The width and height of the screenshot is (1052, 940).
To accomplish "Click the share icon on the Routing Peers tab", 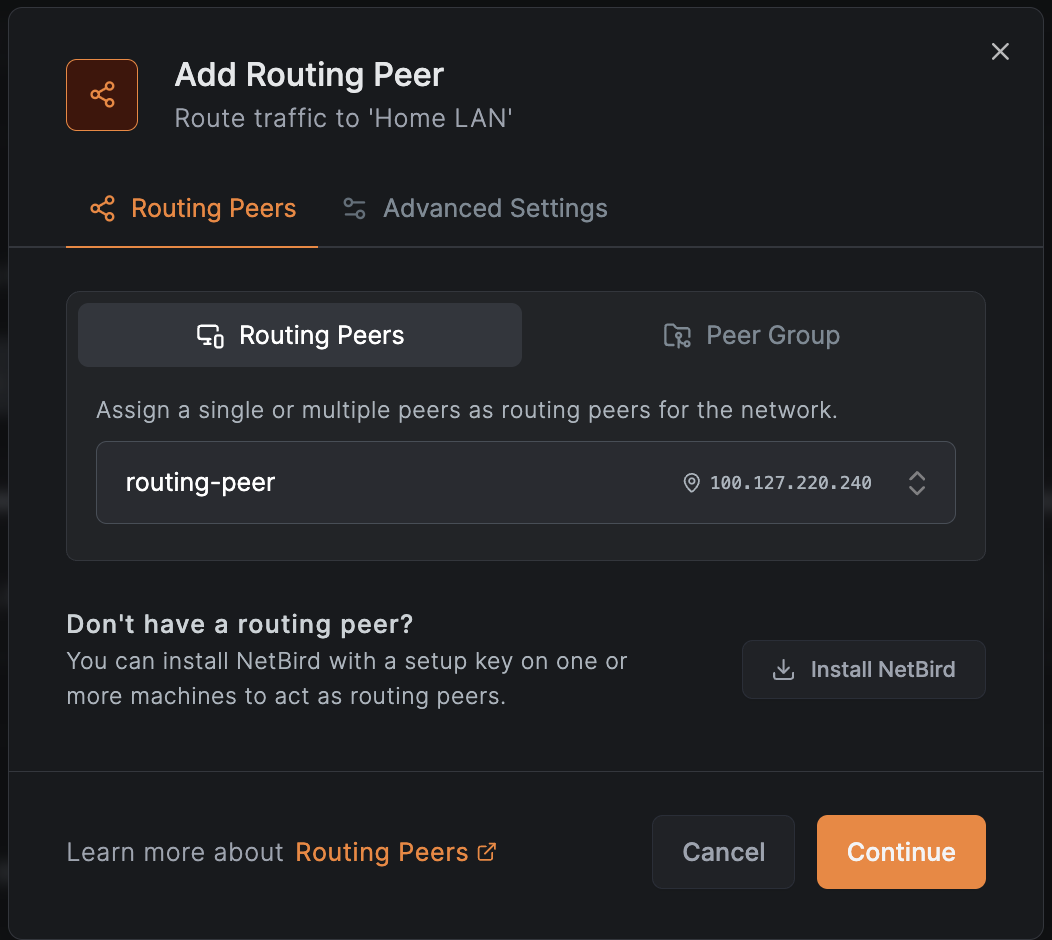I will [x=102, y=209].
